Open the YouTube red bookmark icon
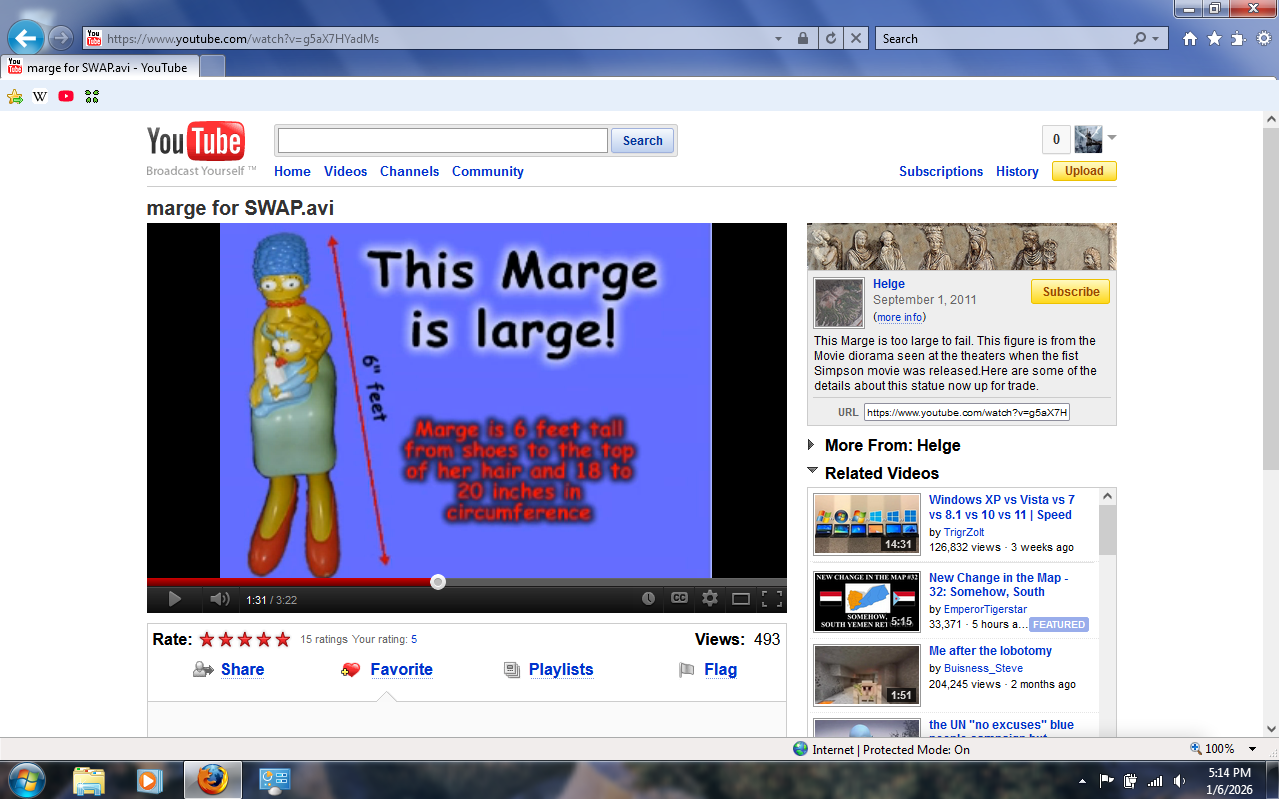1279x799 pixels. coord(66,96)
